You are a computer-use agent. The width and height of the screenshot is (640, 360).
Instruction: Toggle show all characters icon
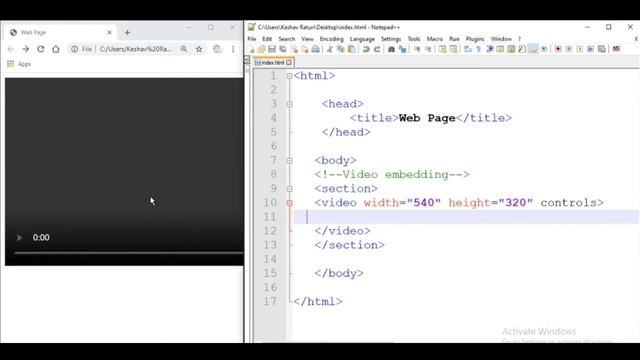[x=478, y=49]
